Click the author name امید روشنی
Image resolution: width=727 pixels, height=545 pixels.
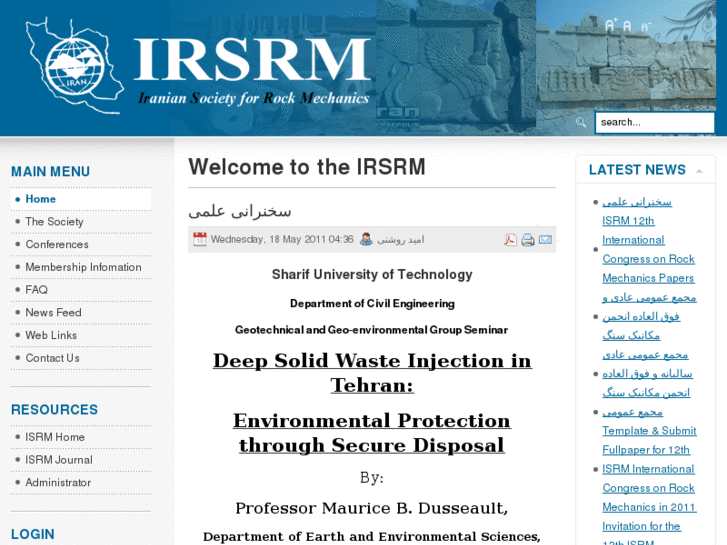[x=400, y=239]
